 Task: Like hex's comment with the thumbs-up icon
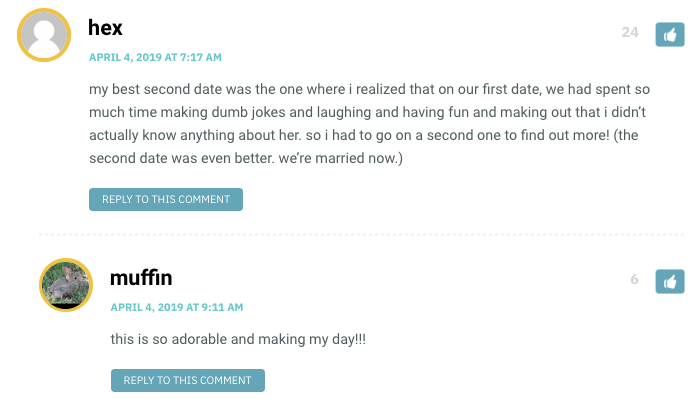(x=670, y=34)
